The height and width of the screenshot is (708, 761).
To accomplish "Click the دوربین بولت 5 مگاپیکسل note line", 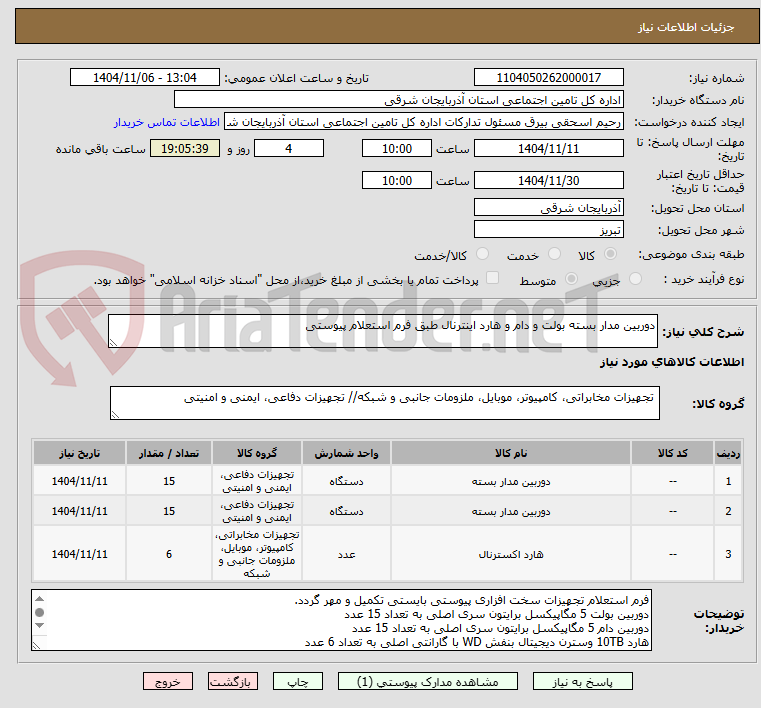I will (x=496, y=614).
